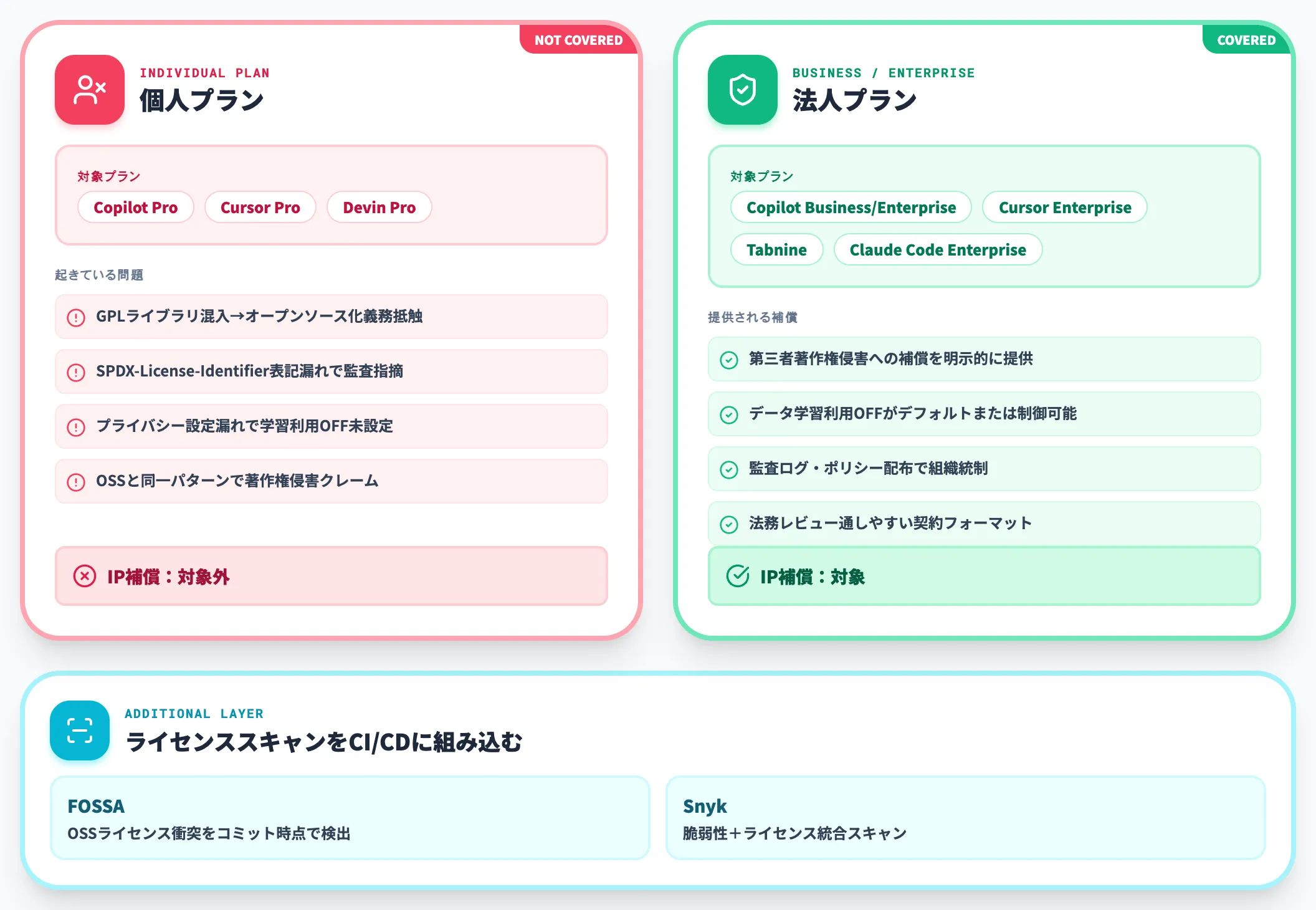
Task: Click the BUSINESS / ENTERPRISE label
Action: (x=884, y=73)
